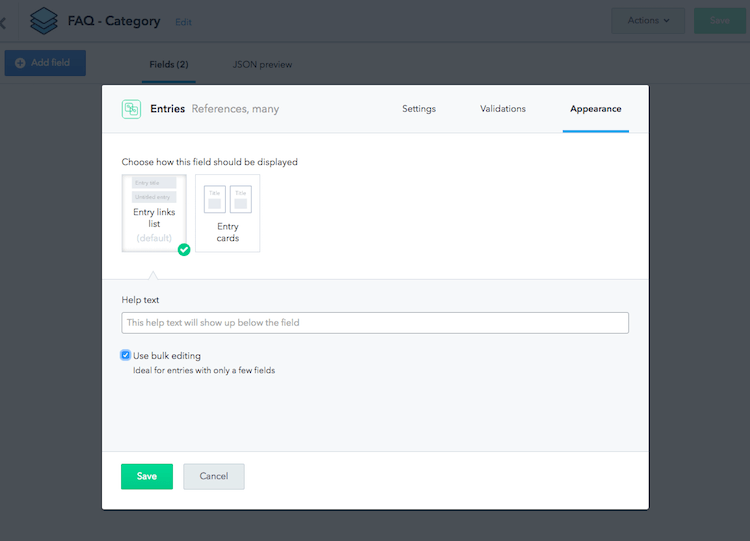Click the 'Help text' label
750x541 pixels.
140,300
